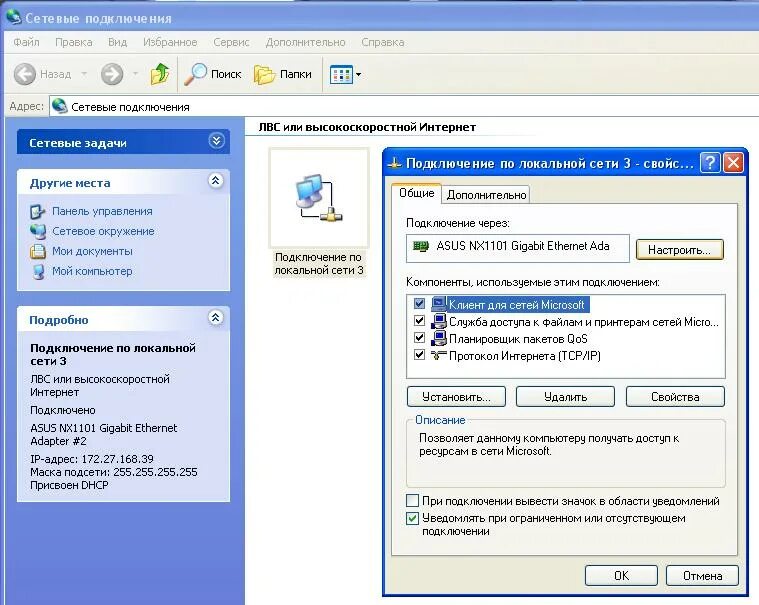Collapse the Другие места panel
Image resolution: width=759 pixels, height=605 pixels.
[x=215, y=181]
